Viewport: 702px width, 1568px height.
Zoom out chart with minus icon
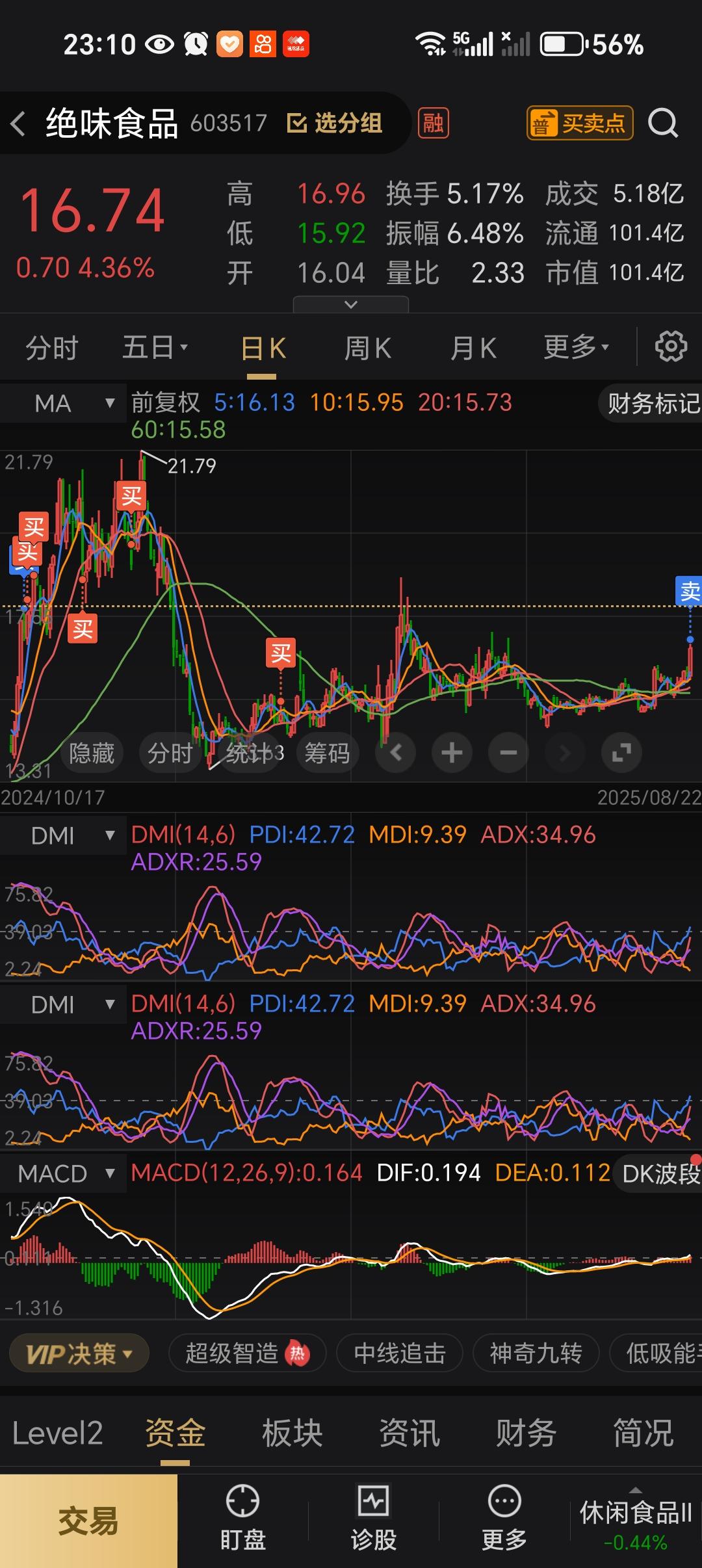click(x=508, y=753)
